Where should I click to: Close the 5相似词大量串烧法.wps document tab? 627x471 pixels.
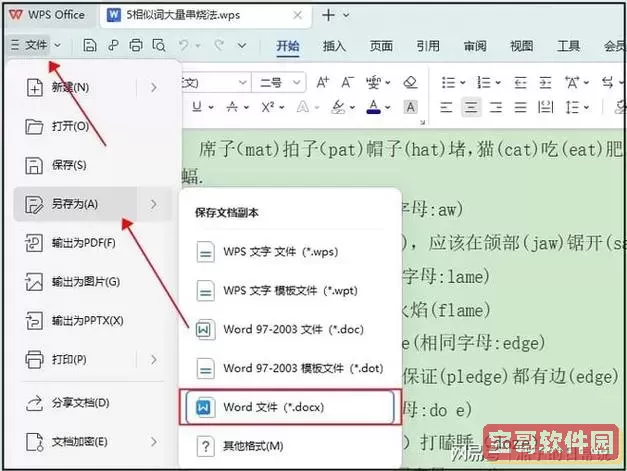(298, 15)
